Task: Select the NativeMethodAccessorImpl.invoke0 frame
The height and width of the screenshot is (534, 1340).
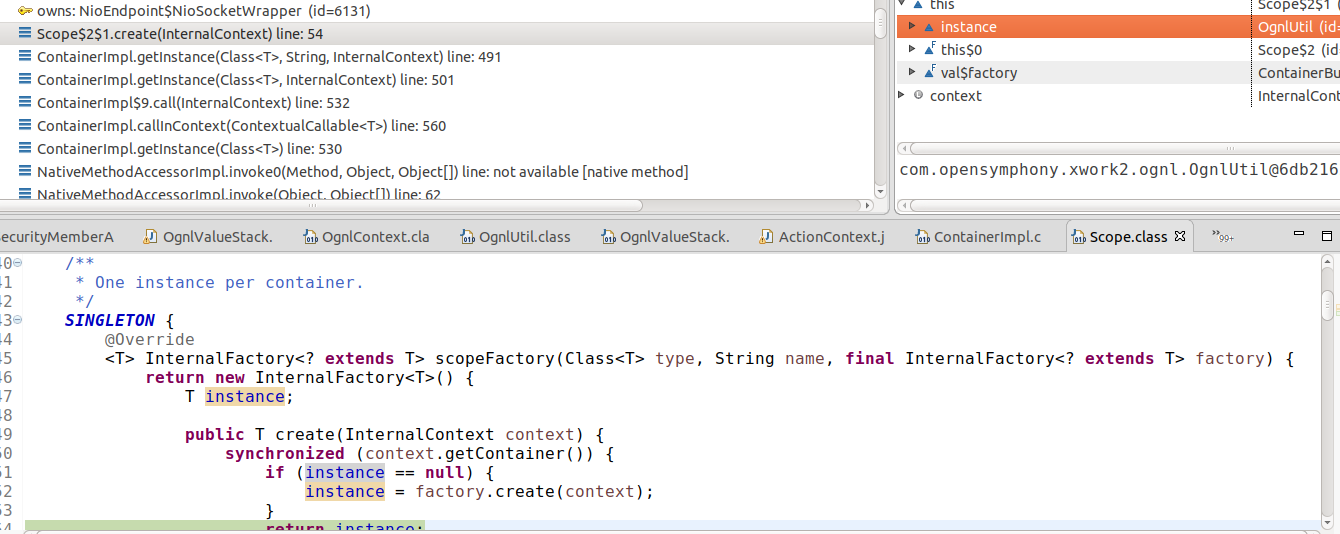Action: pos(362,172)
